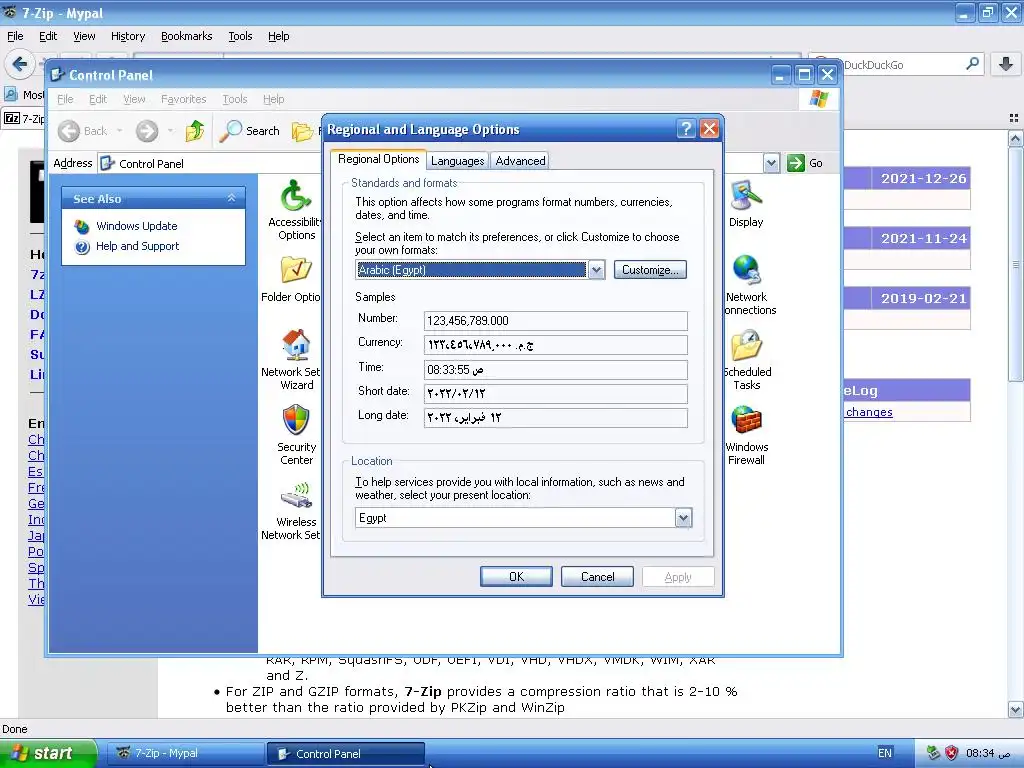Click browser back arrow in Mypal
Image resolution: width=1024 pixels, height=768 pixels.
[x=20, y=64]
